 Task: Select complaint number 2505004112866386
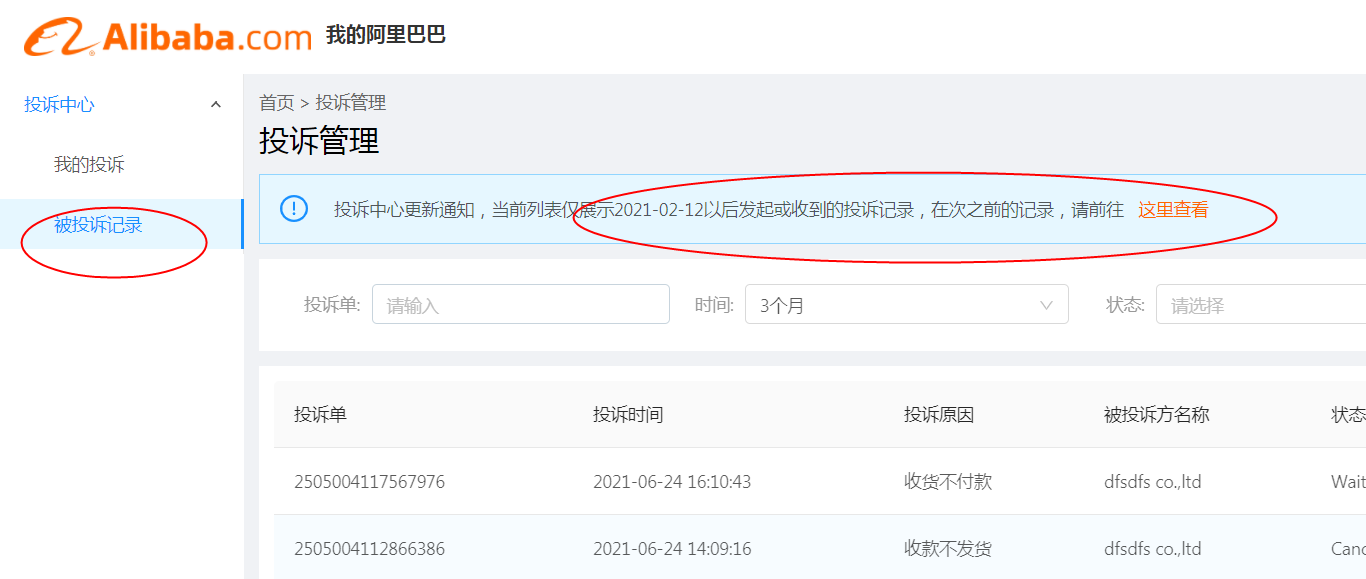(369, 549)
